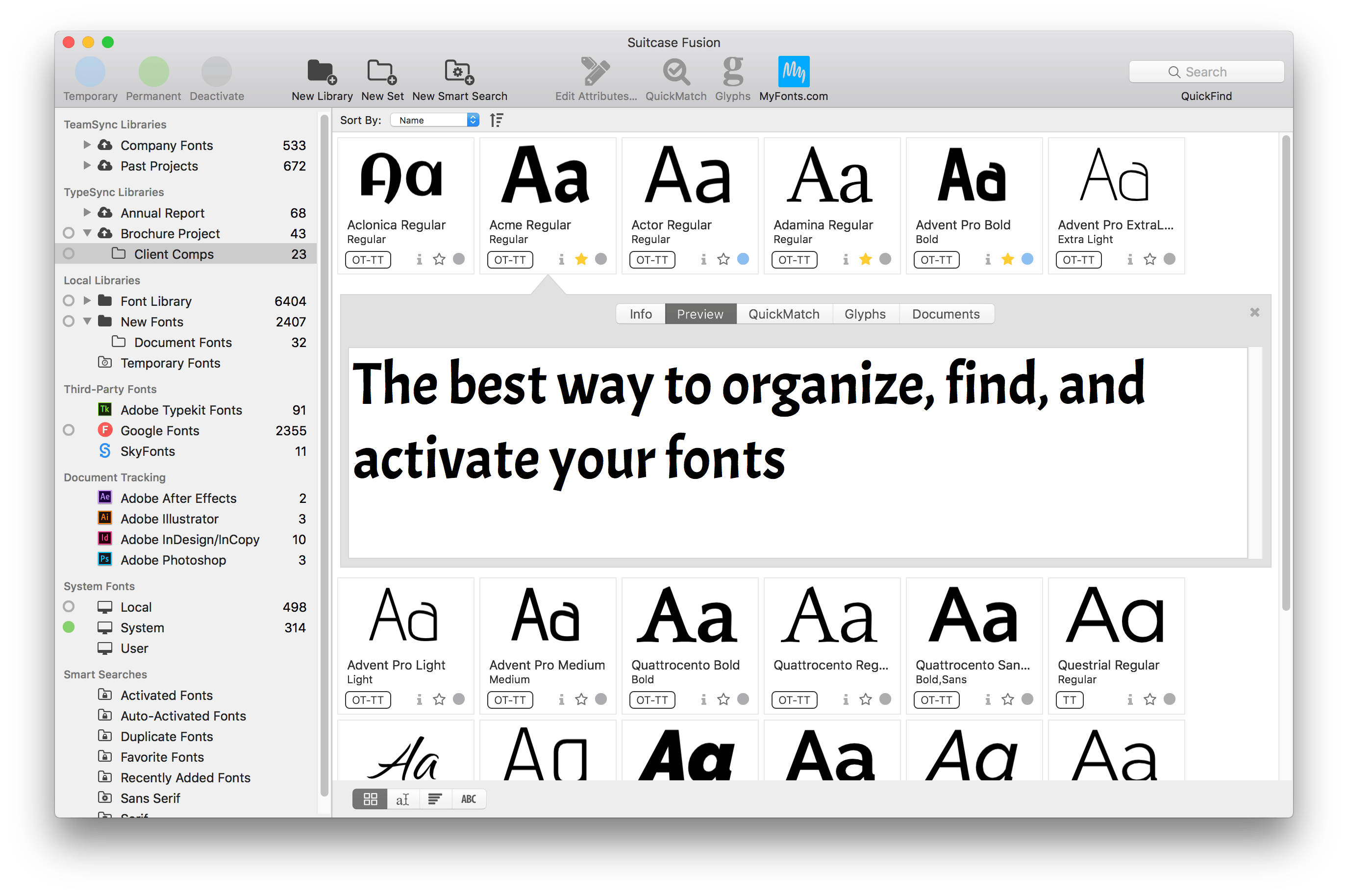Expand the Company Fonts library
The height and width of the screenshot is (896, 1348).
[x=87, y=145]
